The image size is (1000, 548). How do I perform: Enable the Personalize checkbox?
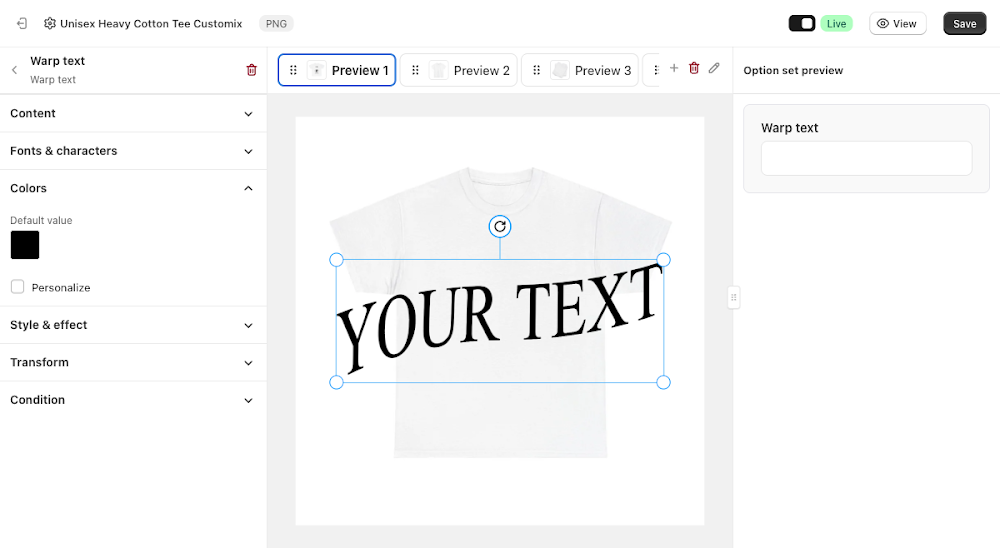pos(18,286)
